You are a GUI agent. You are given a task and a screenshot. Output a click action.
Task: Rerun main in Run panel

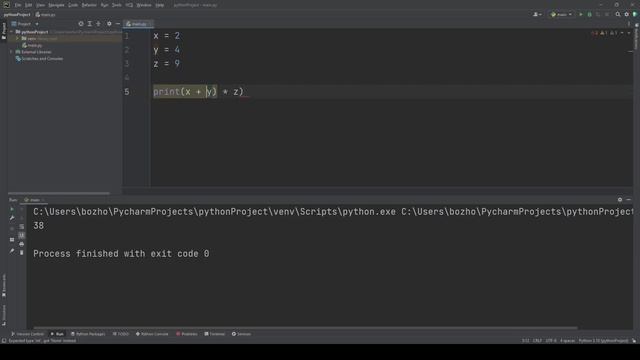tap(12, 209)
